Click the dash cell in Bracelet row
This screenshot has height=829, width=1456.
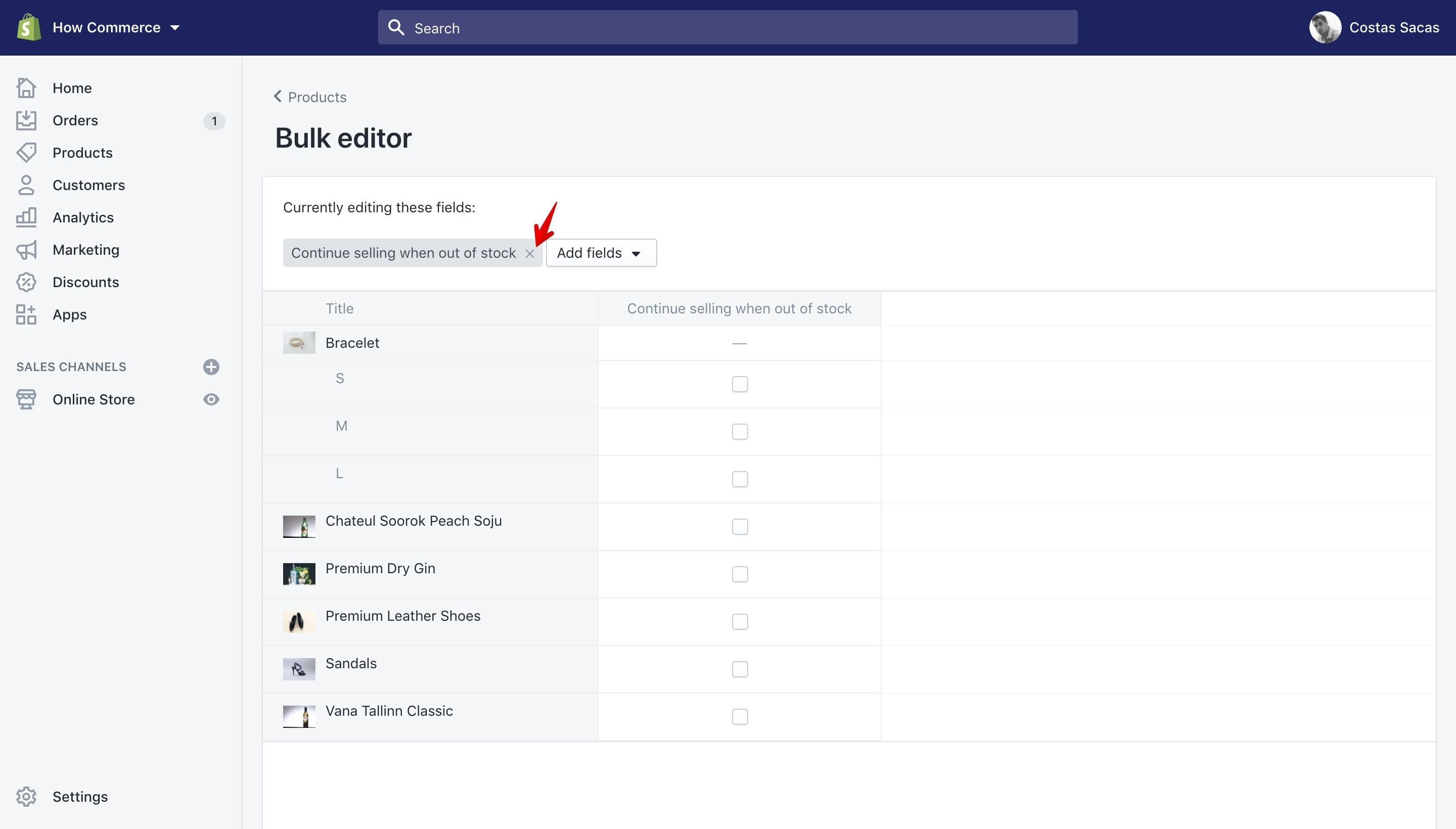coord(739,343)
